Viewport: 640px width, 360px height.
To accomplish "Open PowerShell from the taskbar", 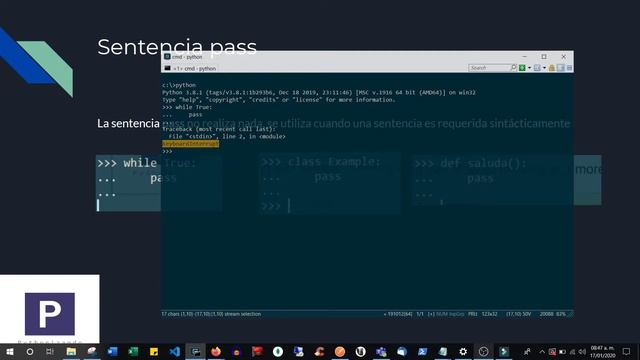I will click(x=422, y=351).
